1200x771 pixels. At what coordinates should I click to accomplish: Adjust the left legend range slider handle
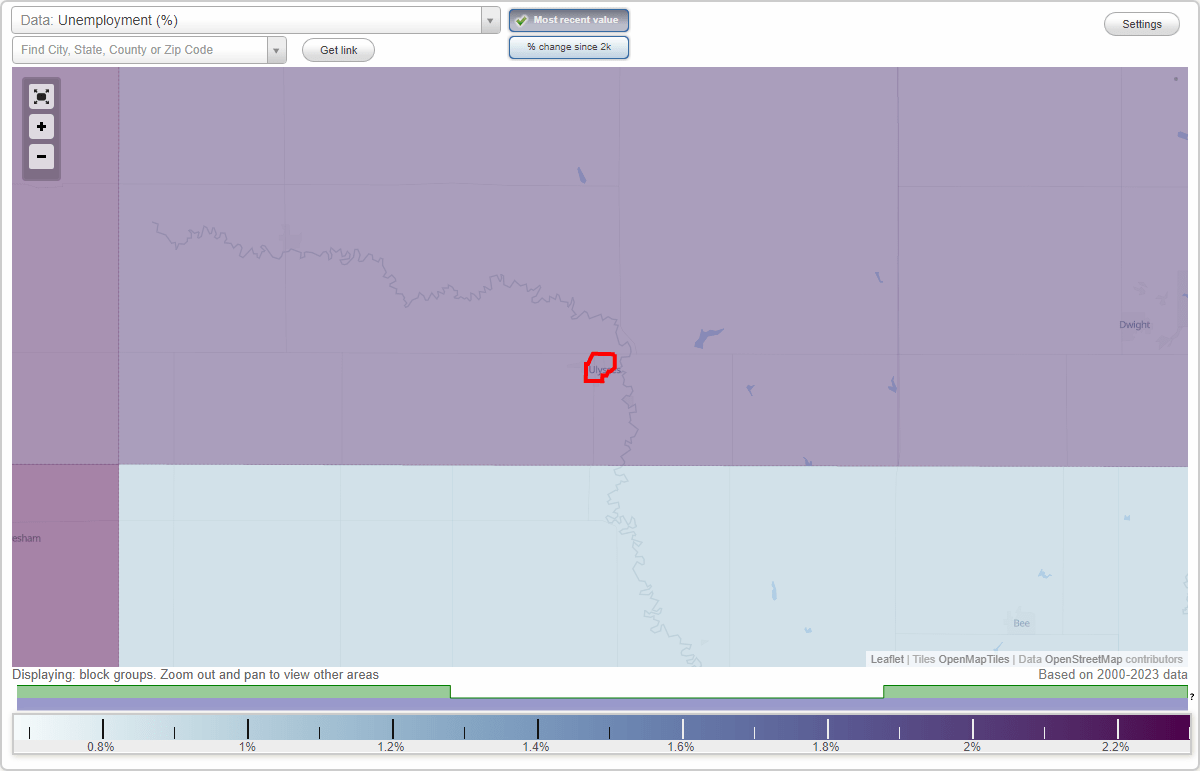point(451,690)
